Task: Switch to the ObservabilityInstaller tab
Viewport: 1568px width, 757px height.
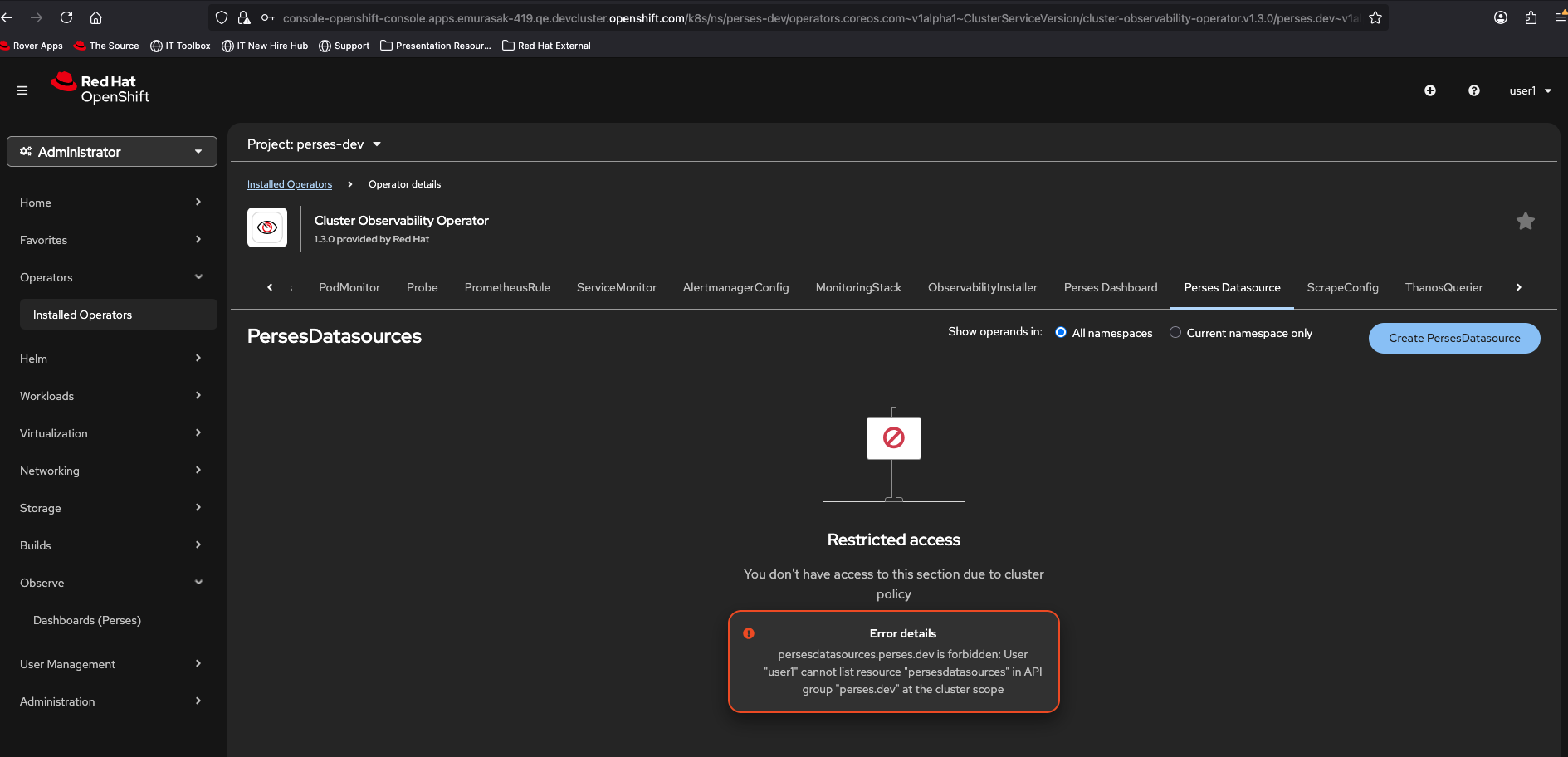Action: point(983,287)
